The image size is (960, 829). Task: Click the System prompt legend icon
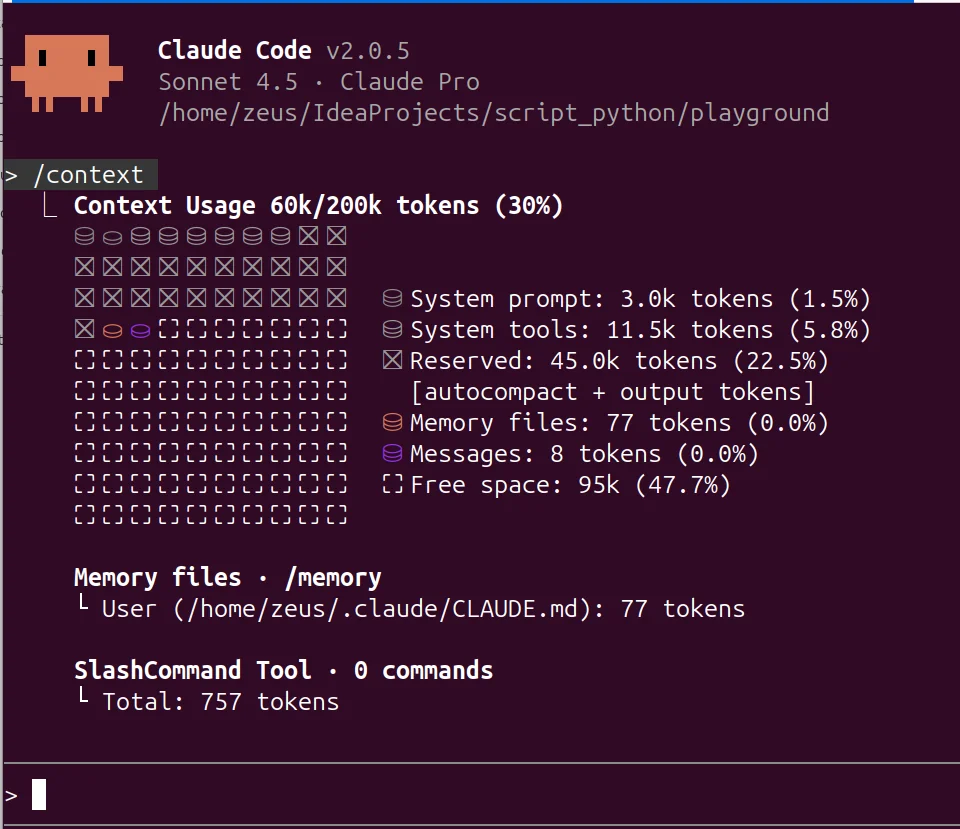[x=392, y=298]
